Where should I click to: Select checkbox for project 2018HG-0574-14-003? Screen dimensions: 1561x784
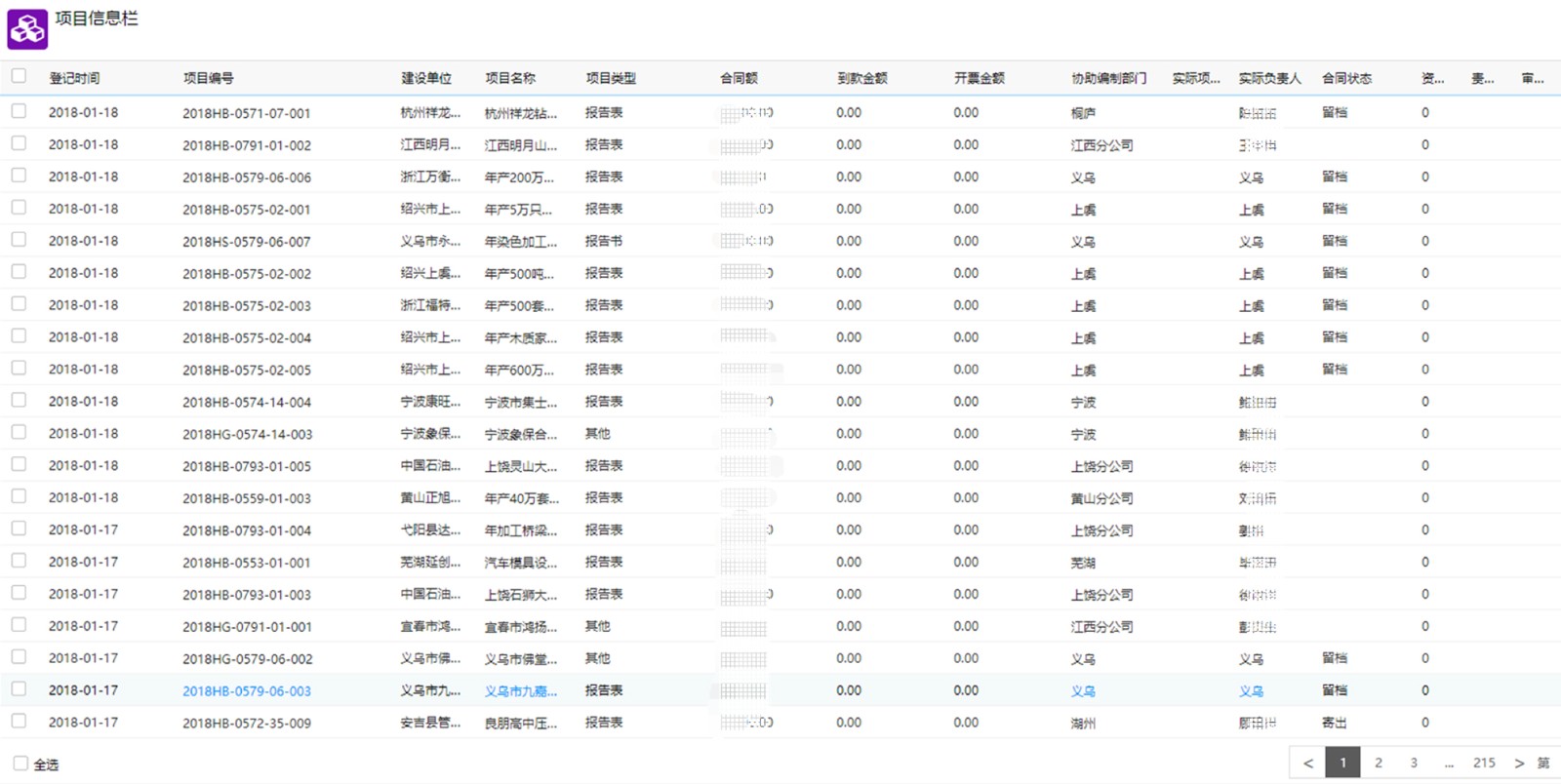[x=19, y=432]
